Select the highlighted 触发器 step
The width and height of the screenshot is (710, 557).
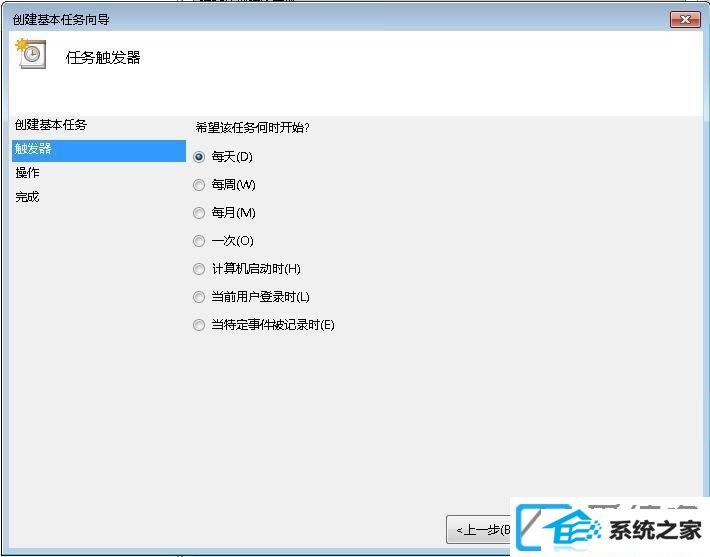[99, 150]
